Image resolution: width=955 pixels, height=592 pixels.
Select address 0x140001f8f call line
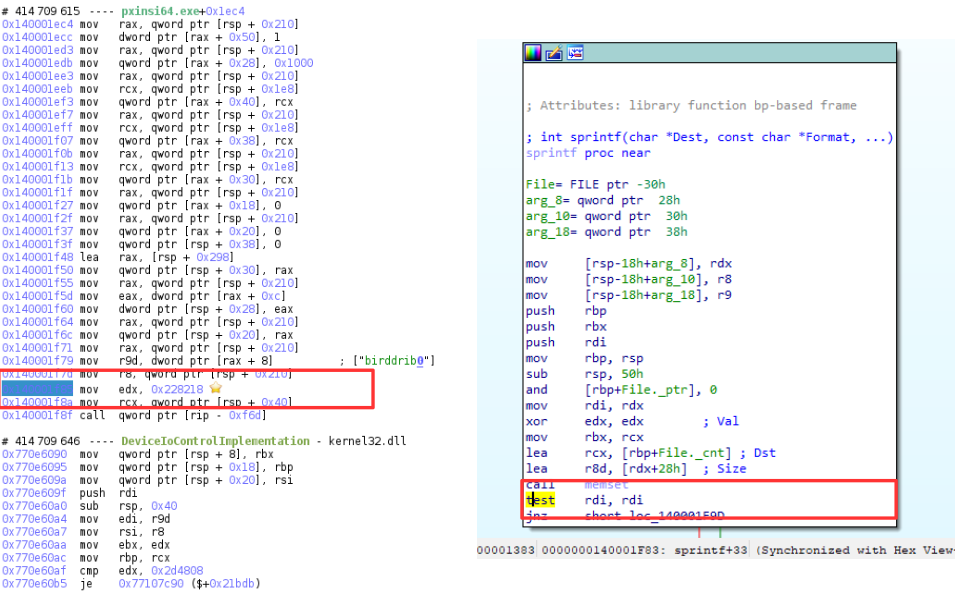tap(37, 413)
